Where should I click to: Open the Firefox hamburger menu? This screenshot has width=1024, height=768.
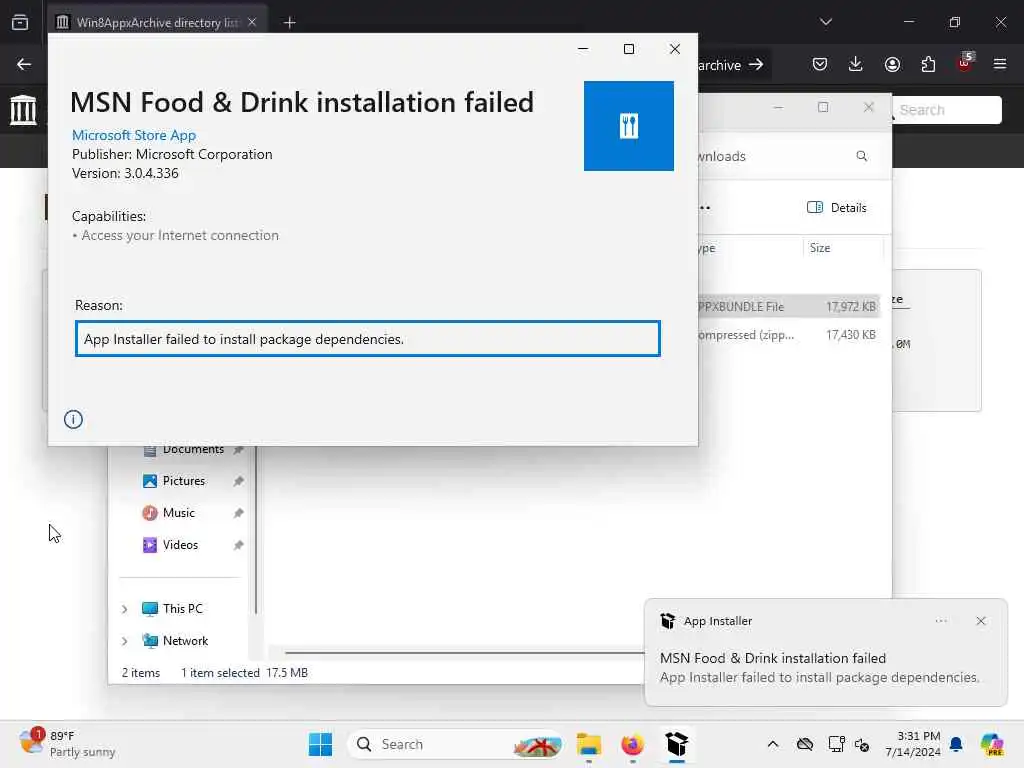[x=1000, y=64]
